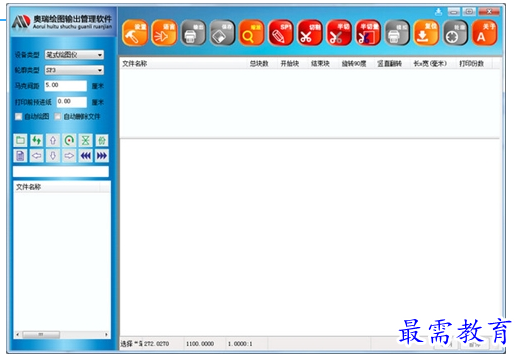Viewport: 520px width, 363px height.
Task: Click the triple left rewind arrows icon
Action: coord(86,156)
